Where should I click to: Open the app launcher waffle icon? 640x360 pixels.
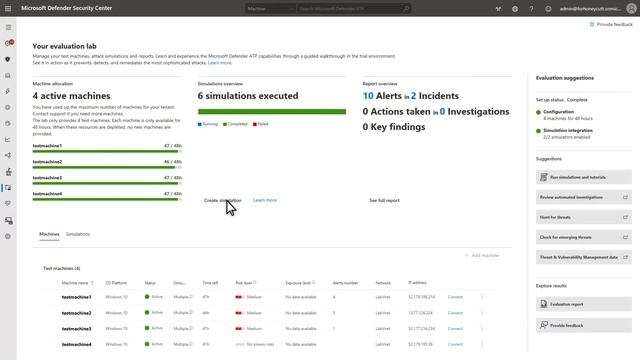(x=8, y=8)
